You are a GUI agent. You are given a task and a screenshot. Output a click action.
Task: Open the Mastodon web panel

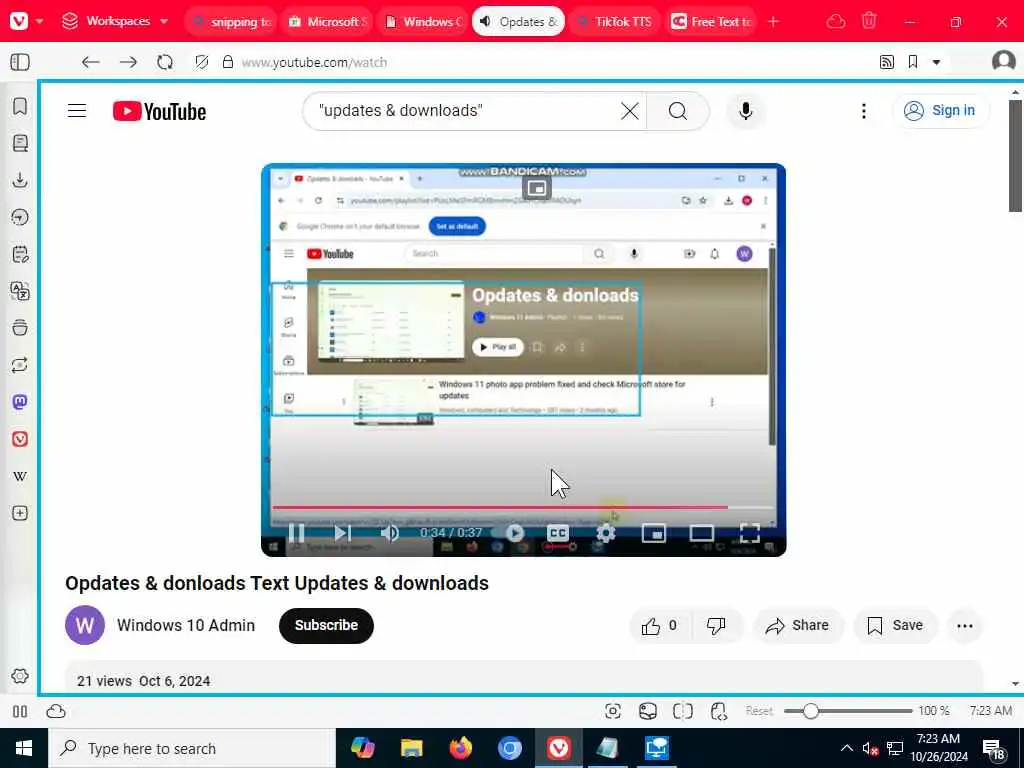pos(20,402)
